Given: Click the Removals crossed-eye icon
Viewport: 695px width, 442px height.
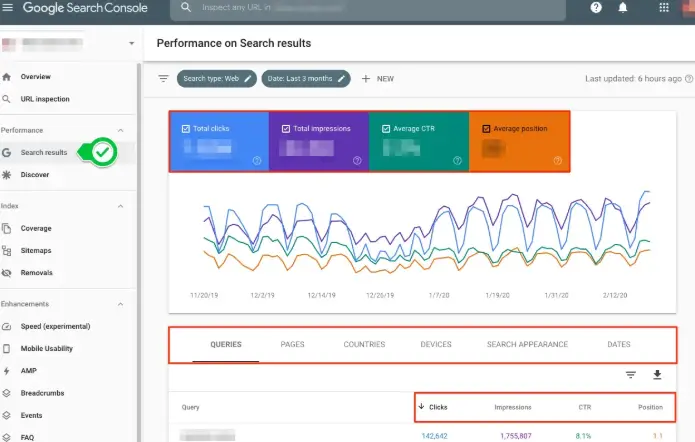Looking at the screenshot, I should [x=6, y=273].
